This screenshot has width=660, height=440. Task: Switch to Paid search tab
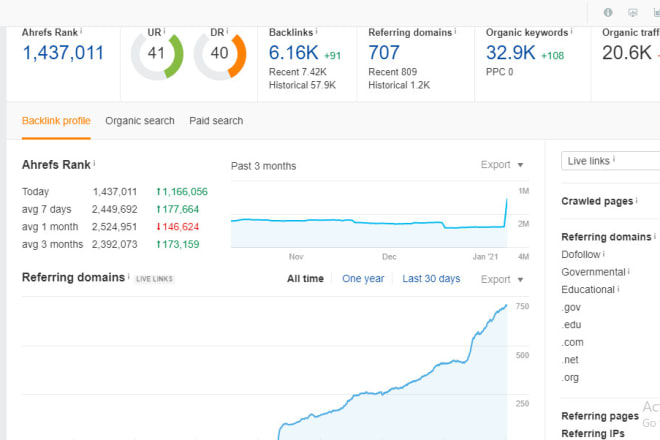[x=216, y=121]
